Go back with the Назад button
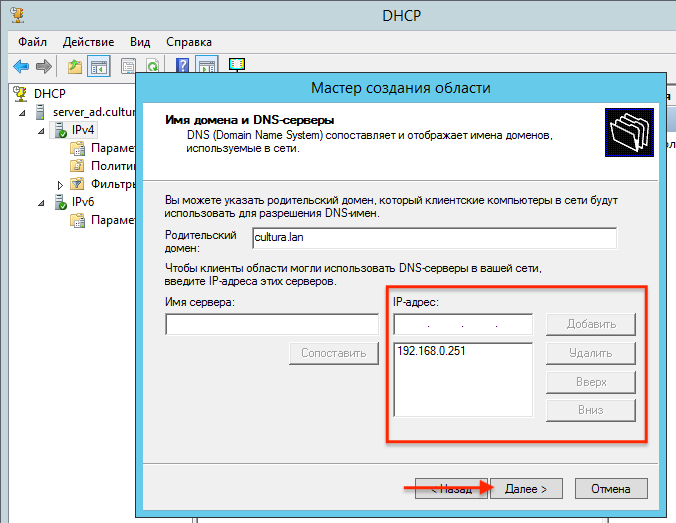 445,489
